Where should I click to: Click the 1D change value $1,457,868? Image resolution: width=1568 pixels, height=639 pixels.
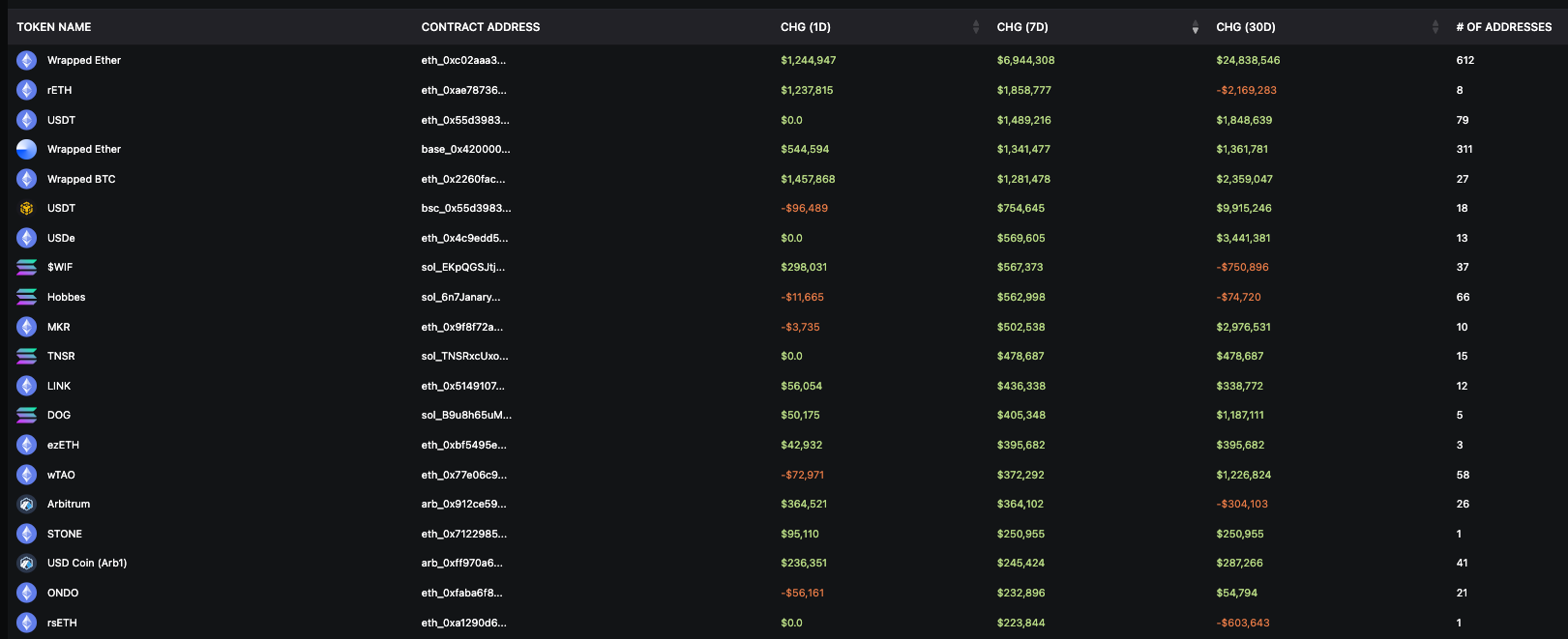click(x=808, y=179)
